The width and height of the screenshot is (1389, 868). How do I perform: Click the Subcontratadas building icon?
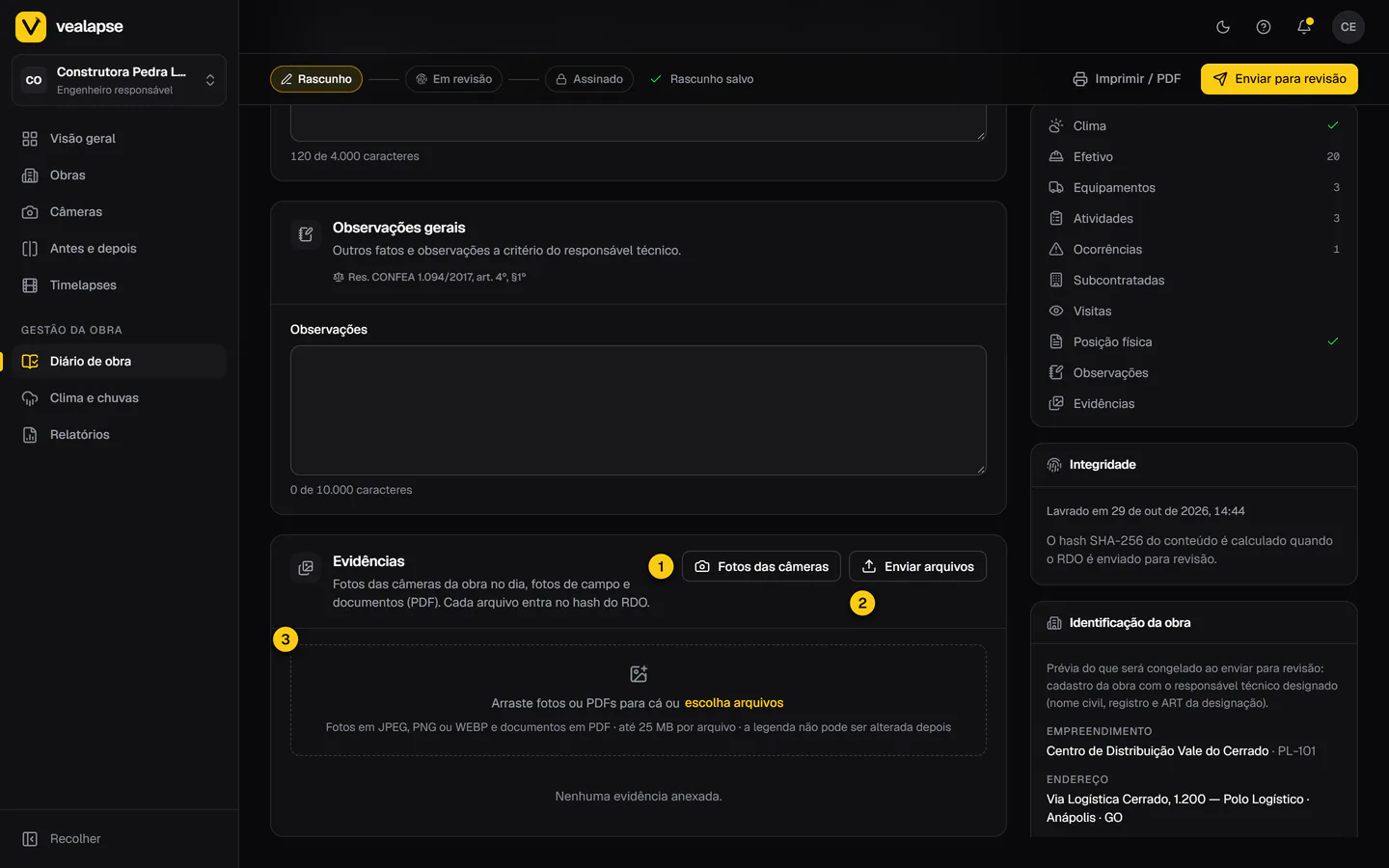tap(1056, 281)
